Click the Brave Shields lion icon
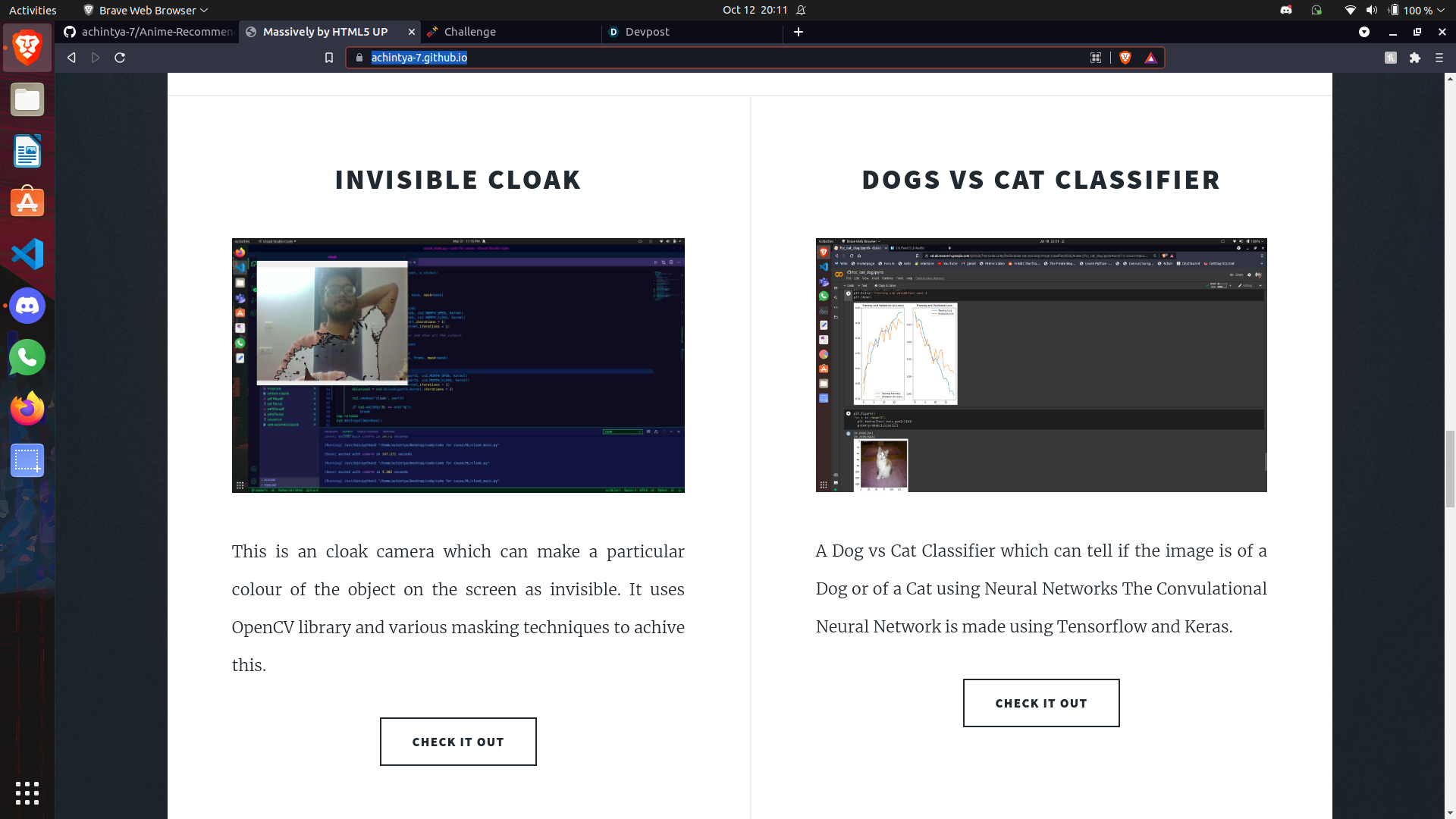 1125,58
